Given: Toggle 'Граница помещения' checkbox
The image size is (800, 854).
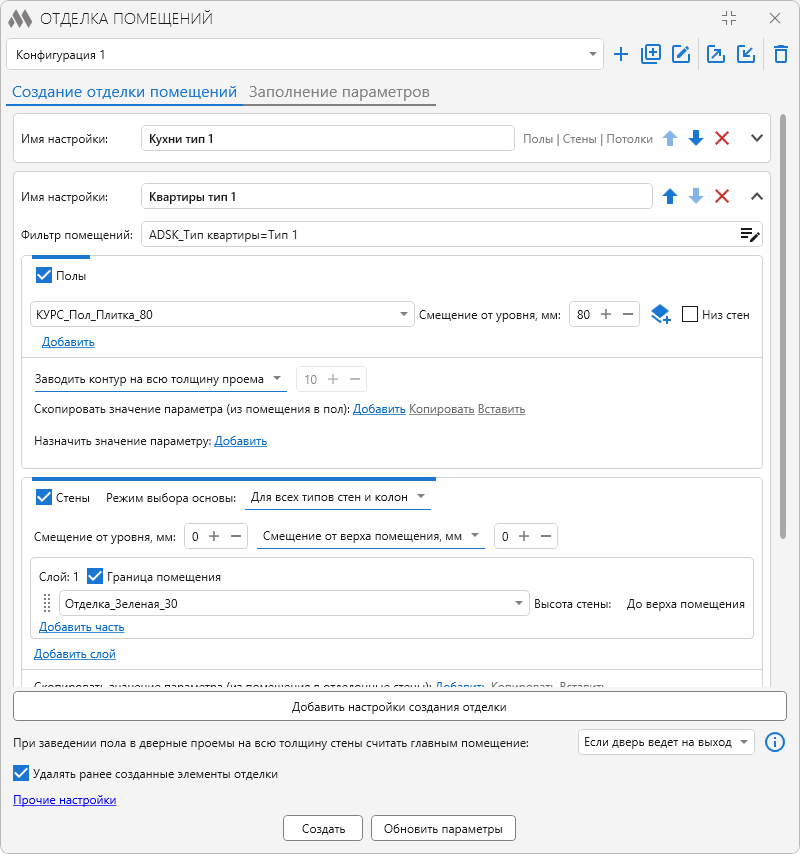Looking at the screenshot, I should (x=95, y=576).
